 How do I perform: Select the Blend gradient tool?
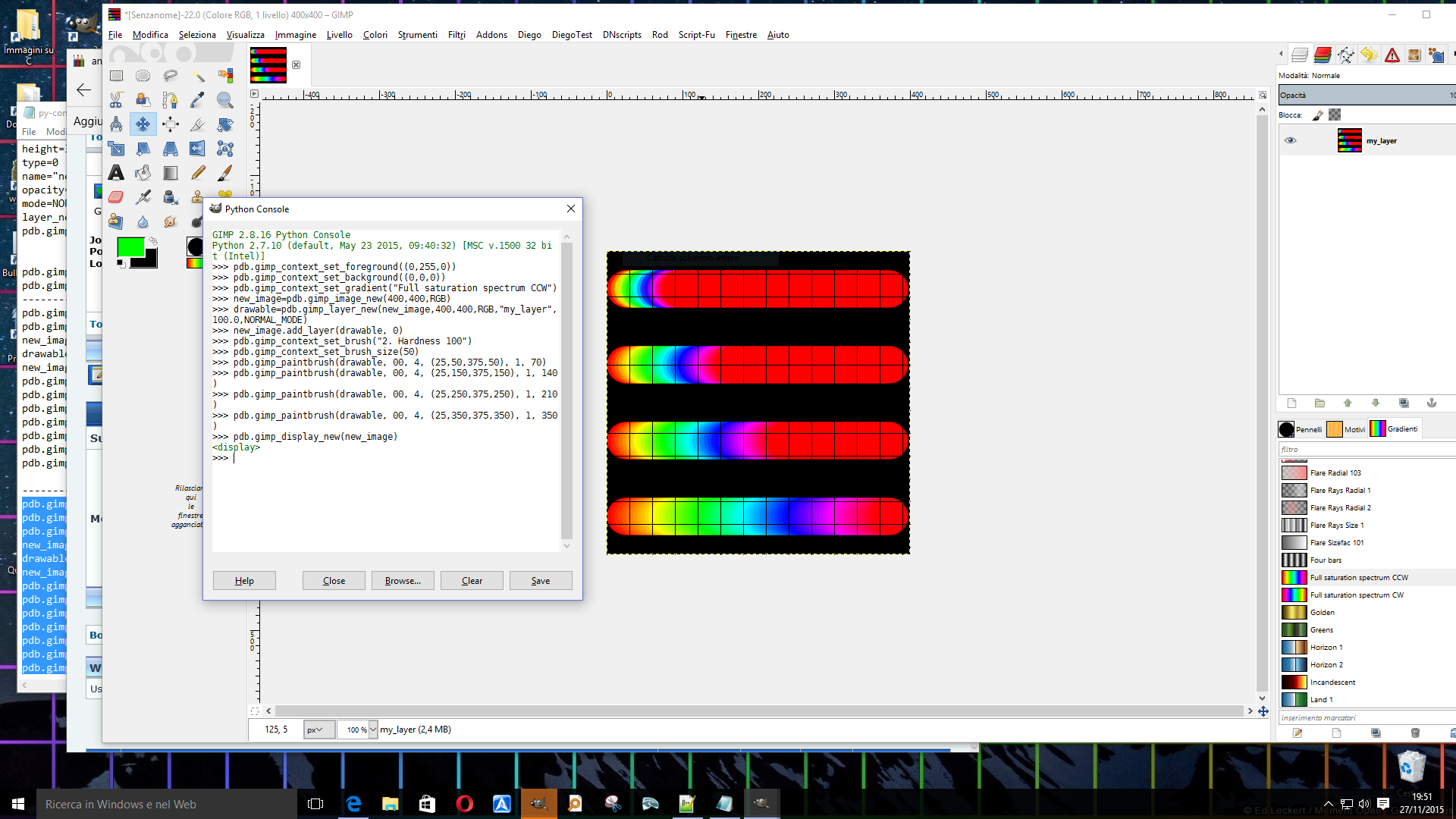tap(170, 173)
